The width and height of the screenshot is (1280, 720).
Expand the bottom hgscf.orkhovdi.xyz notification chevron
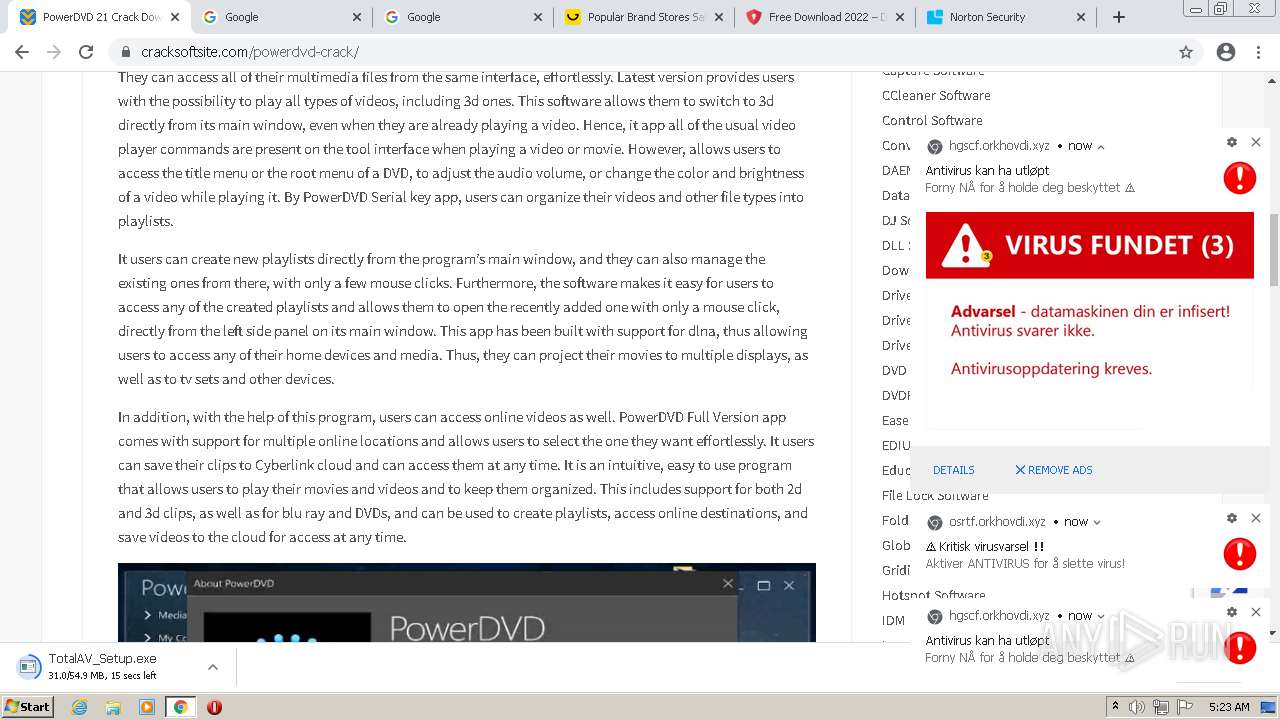(x=1101, y=616)
